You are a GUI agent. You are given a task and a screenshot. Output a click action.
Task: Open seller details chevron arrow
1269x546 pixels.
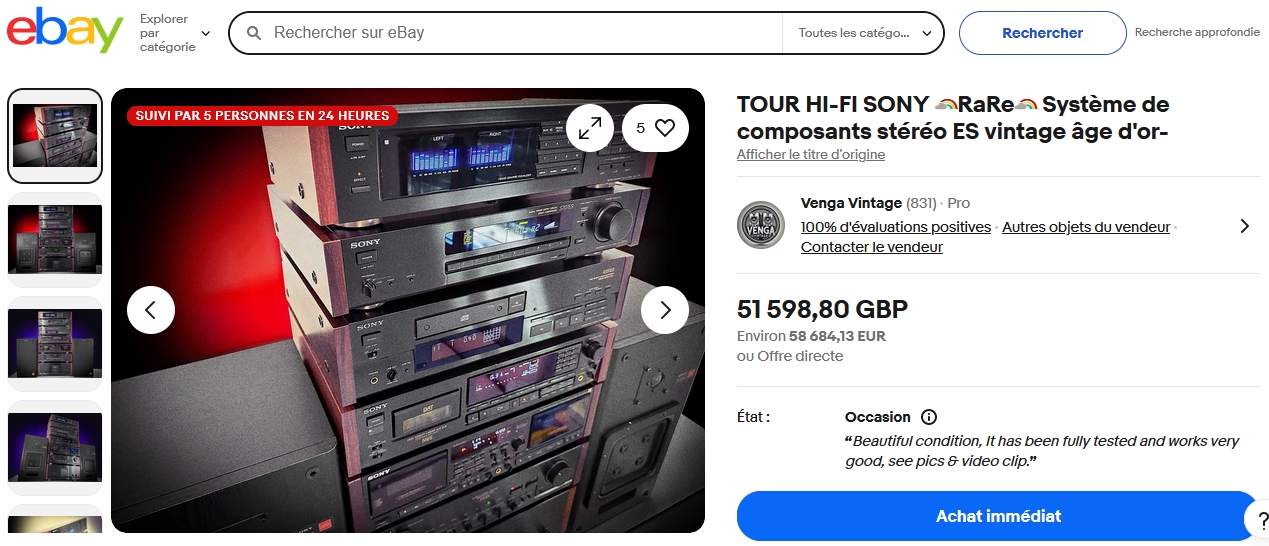[x=1245, y=226]
